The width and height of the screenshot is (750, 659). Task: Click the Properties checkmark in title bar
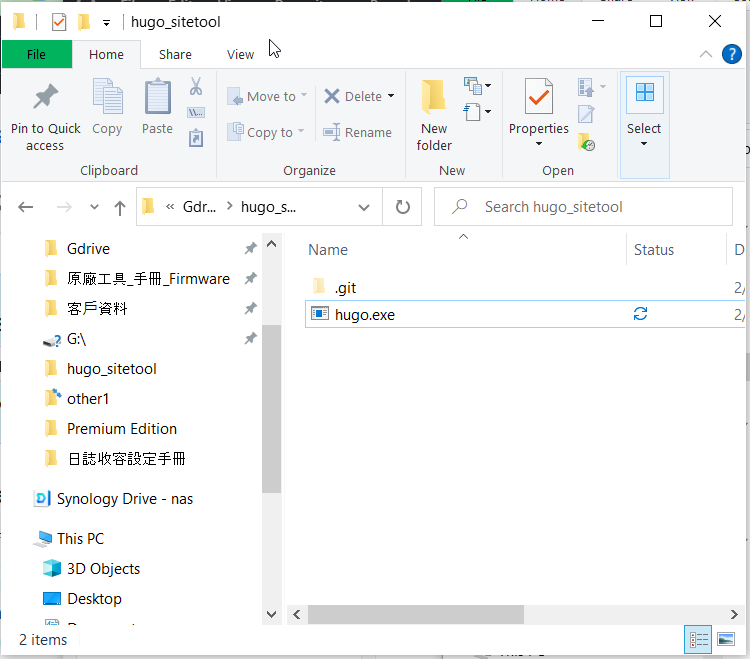point(58,22)
